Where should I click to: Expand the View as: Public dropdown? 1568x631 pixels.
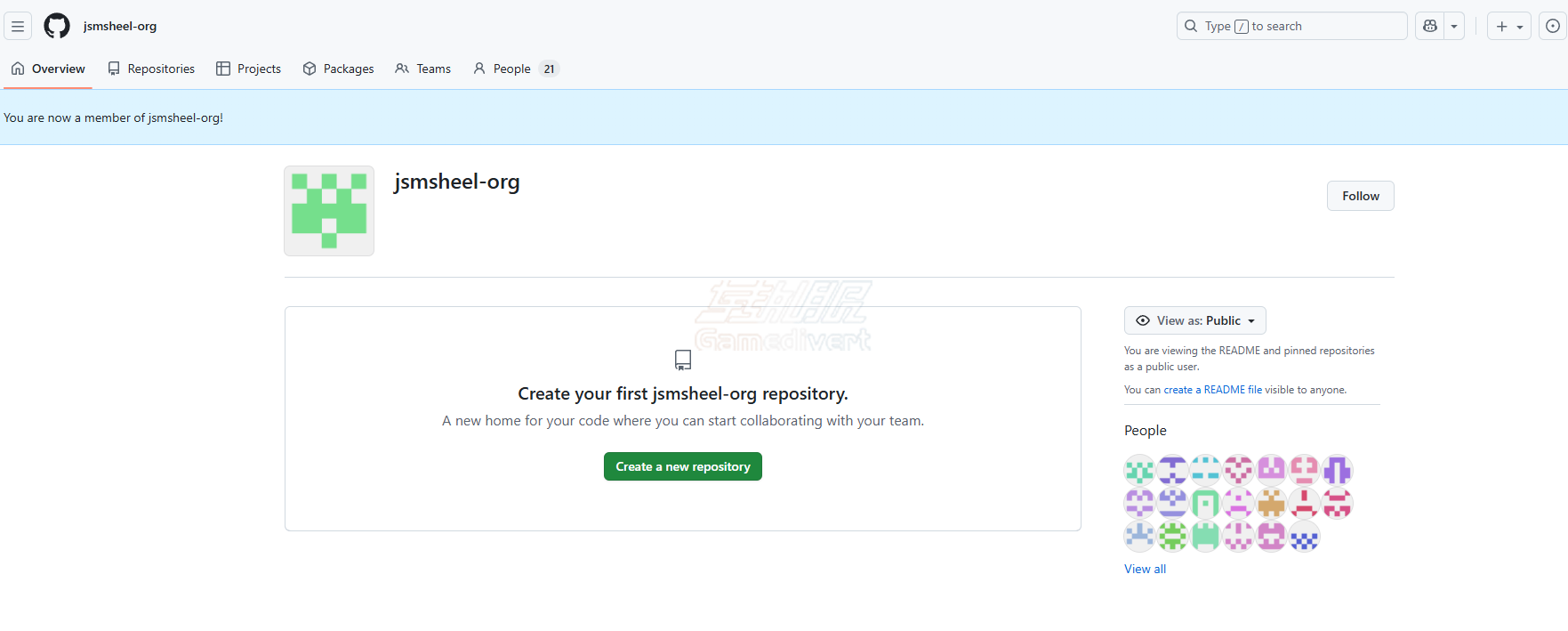[1194, 320]
